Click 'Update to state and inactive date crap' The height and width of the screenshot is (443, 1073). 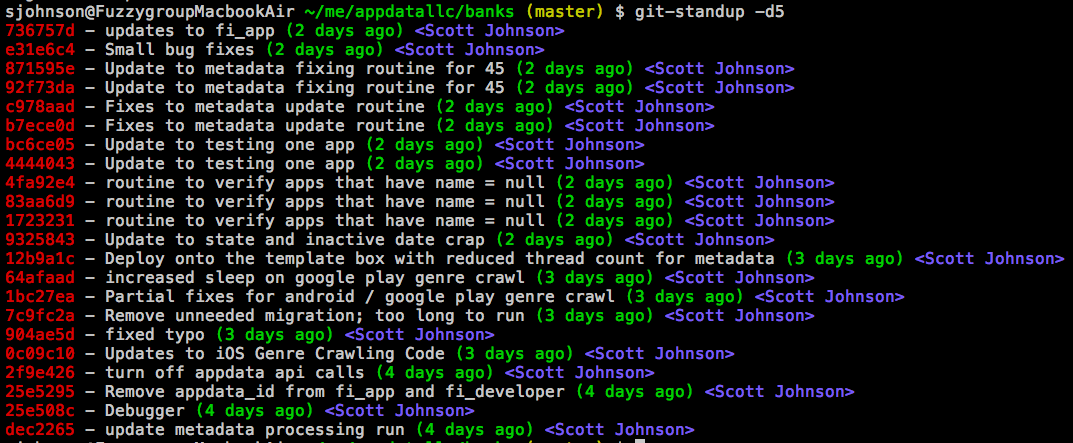tap(295, 240)
